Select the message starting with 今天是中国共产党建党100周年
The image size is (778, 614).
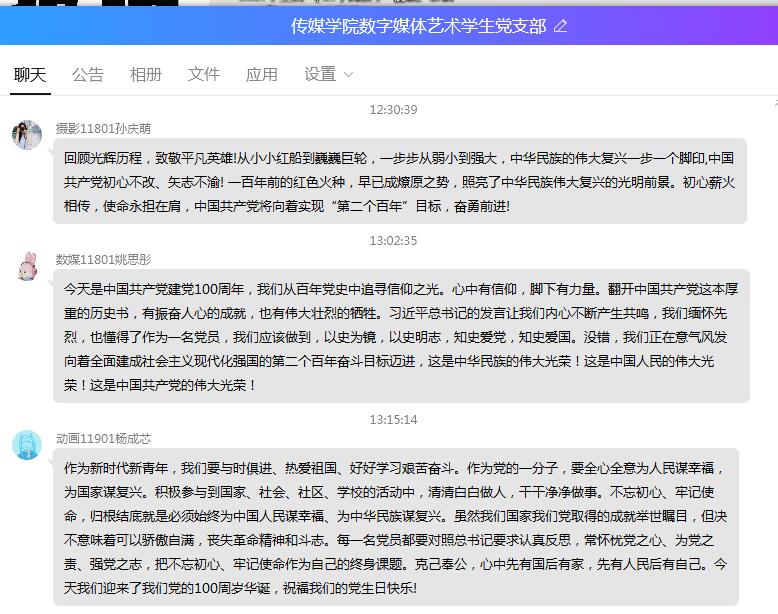[x=400, y=336]
